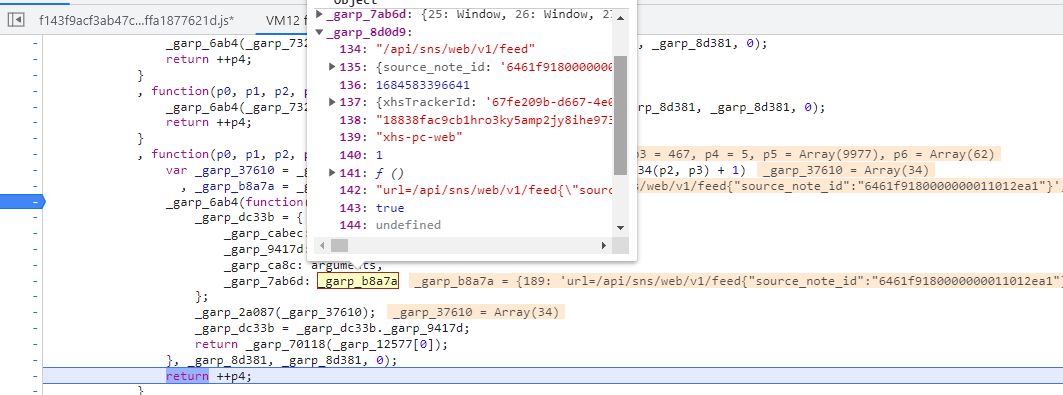1063x395 pixels.
Task: Click the _garp_2a087(_garp_37610); call line
Action: click(x=285, y=312)
